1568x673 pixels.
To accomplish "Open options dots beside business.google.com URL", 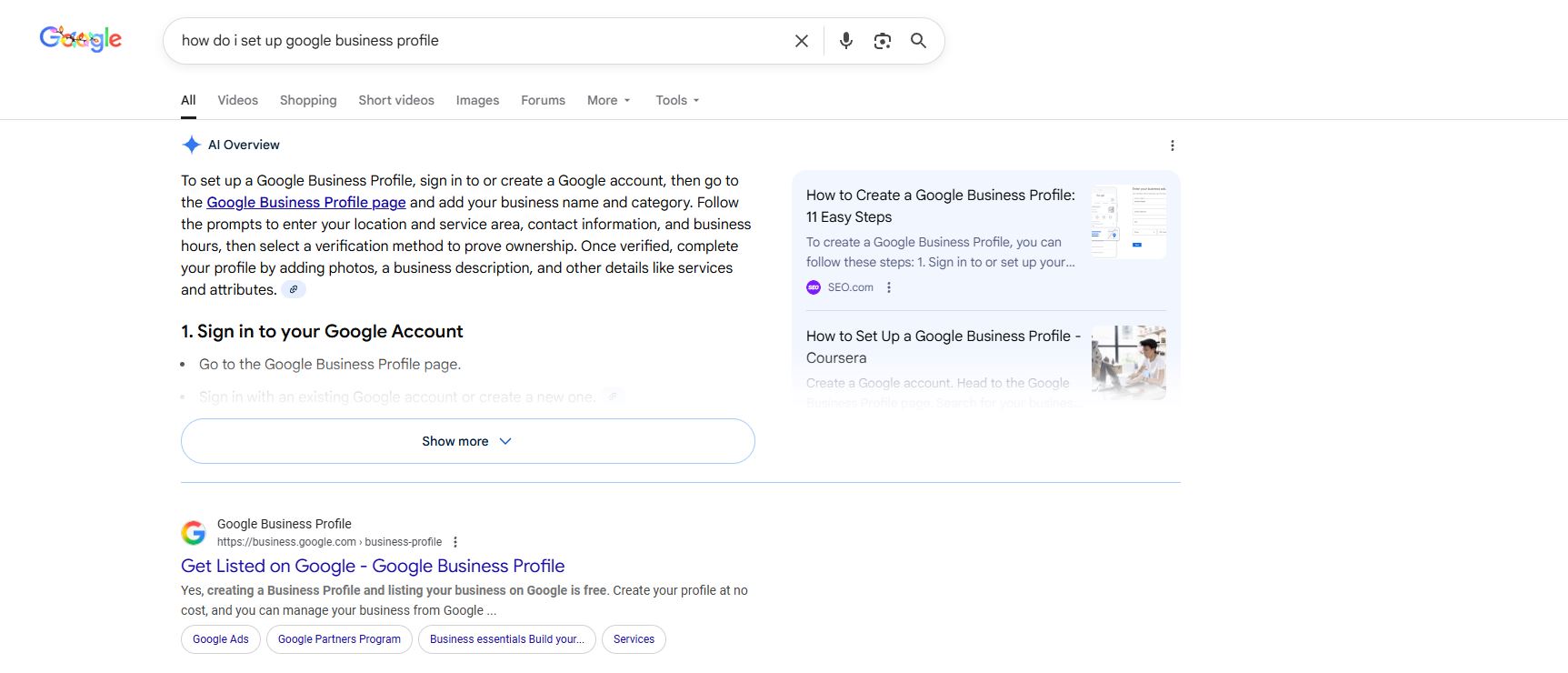I will point(455,542).
